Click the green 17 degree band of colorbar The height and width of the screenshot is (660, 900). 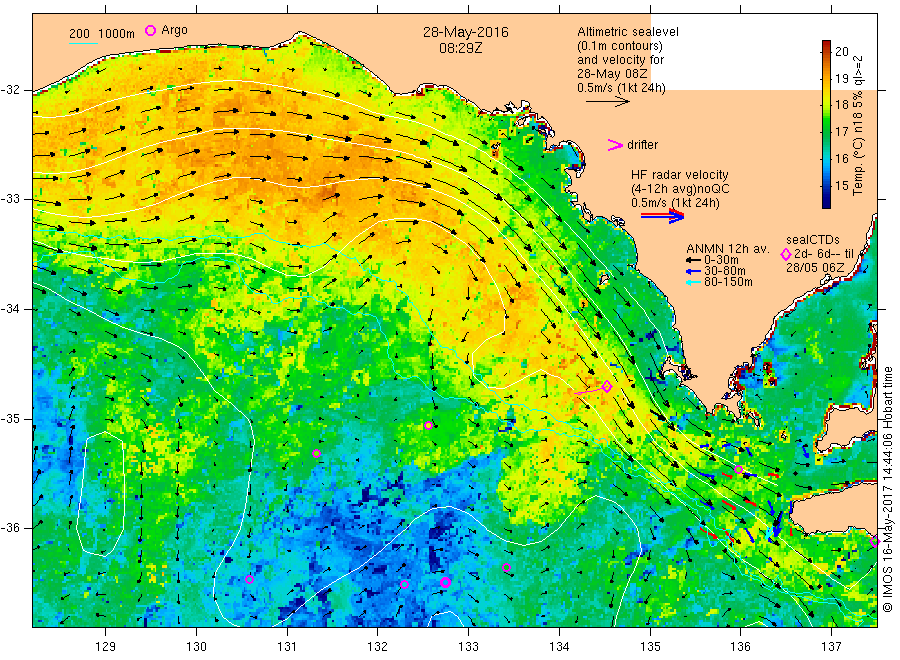(x=827, y=133)
